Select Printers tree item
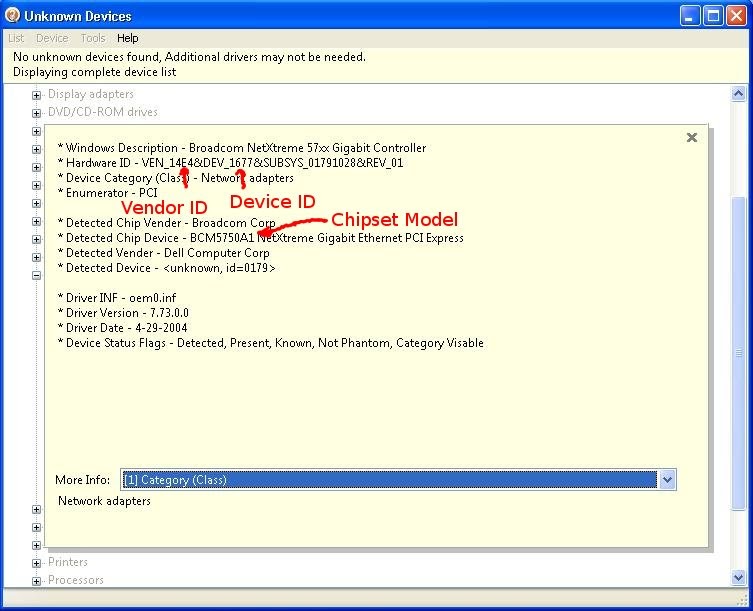 (68, 562)
